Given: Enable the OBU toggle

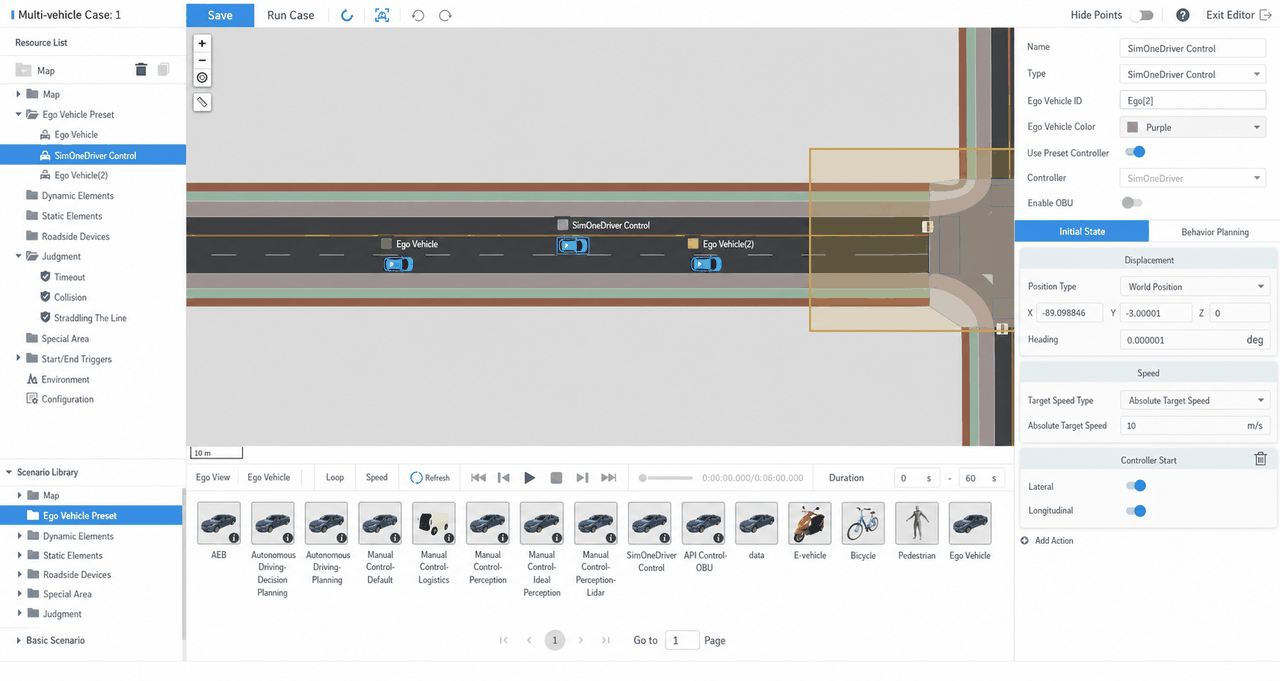Looking at the screenshot, I should pos(1132,203).
